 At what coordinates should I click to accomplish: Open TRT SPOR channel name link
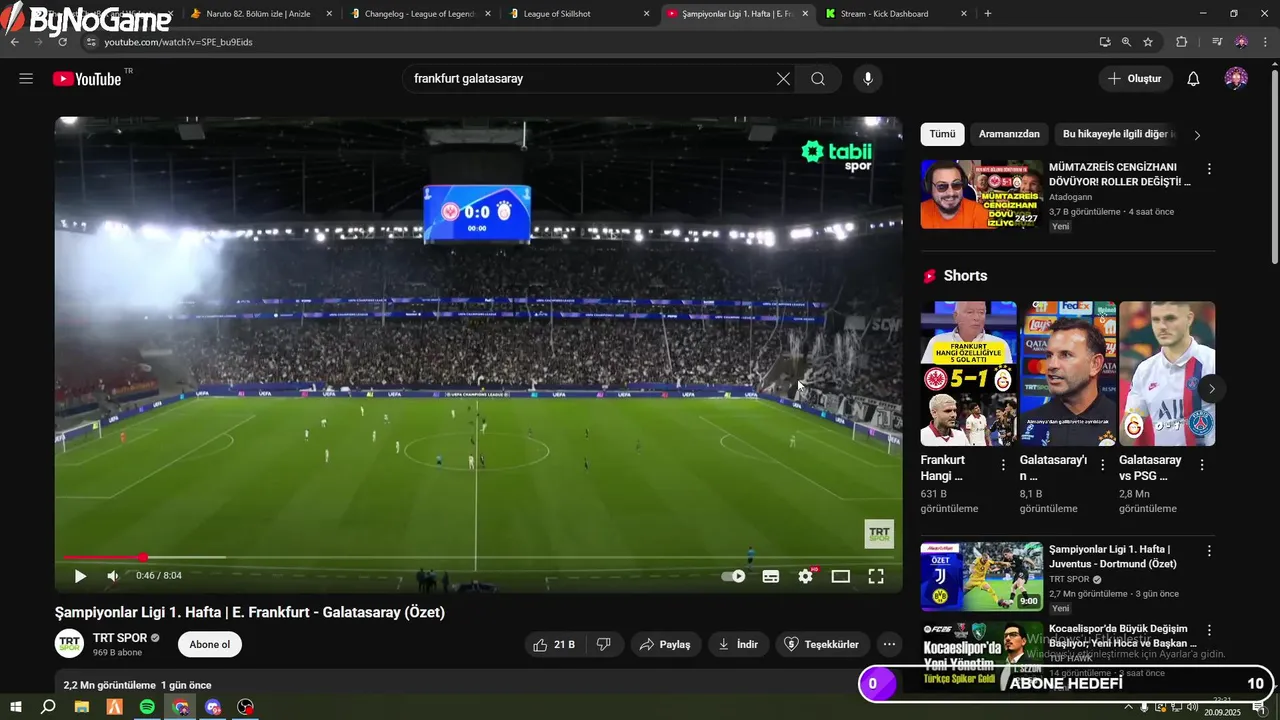point(119,638)
